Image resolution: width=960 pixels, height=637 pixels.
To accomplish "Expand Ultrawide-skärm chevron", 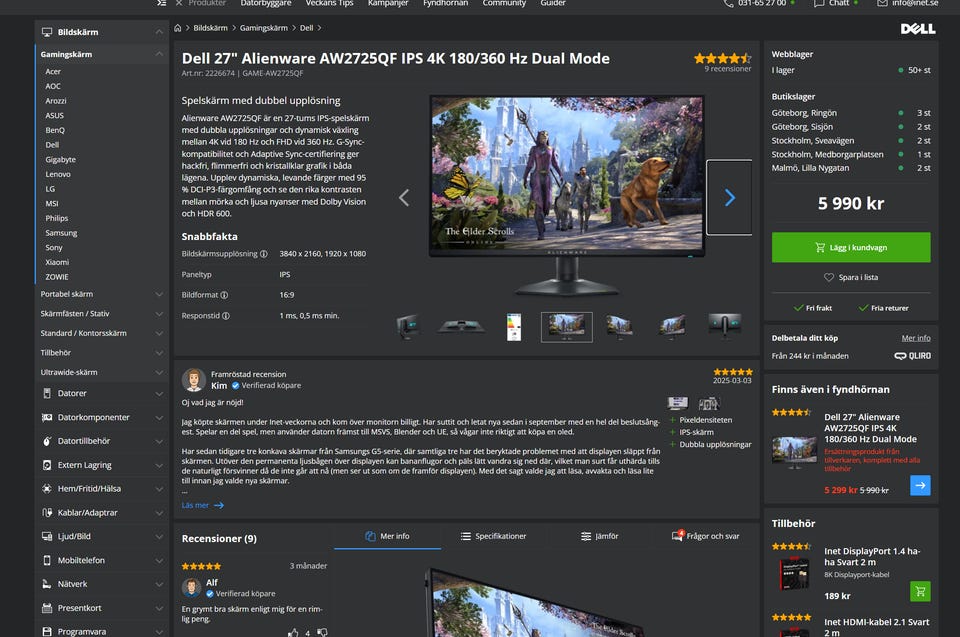I will tap(159, 372).
